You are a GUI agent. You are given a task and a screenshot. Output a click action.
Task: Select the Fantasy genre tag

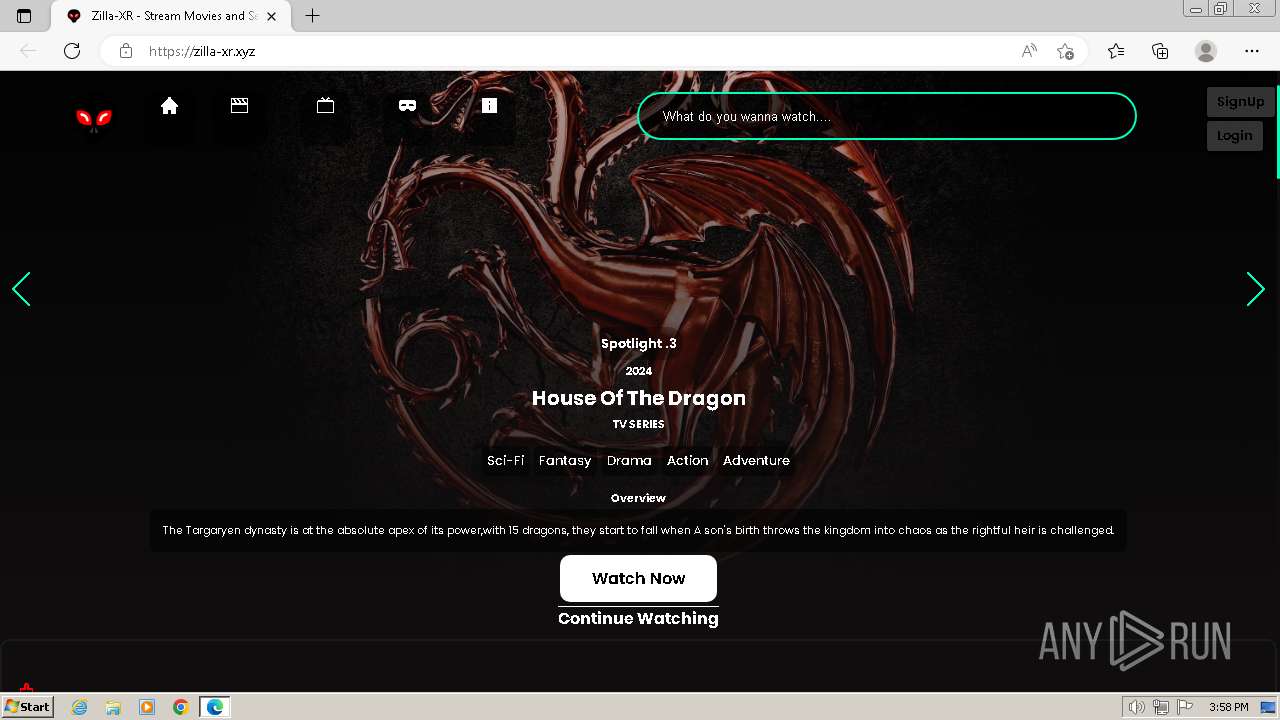(x=565, y=461)
